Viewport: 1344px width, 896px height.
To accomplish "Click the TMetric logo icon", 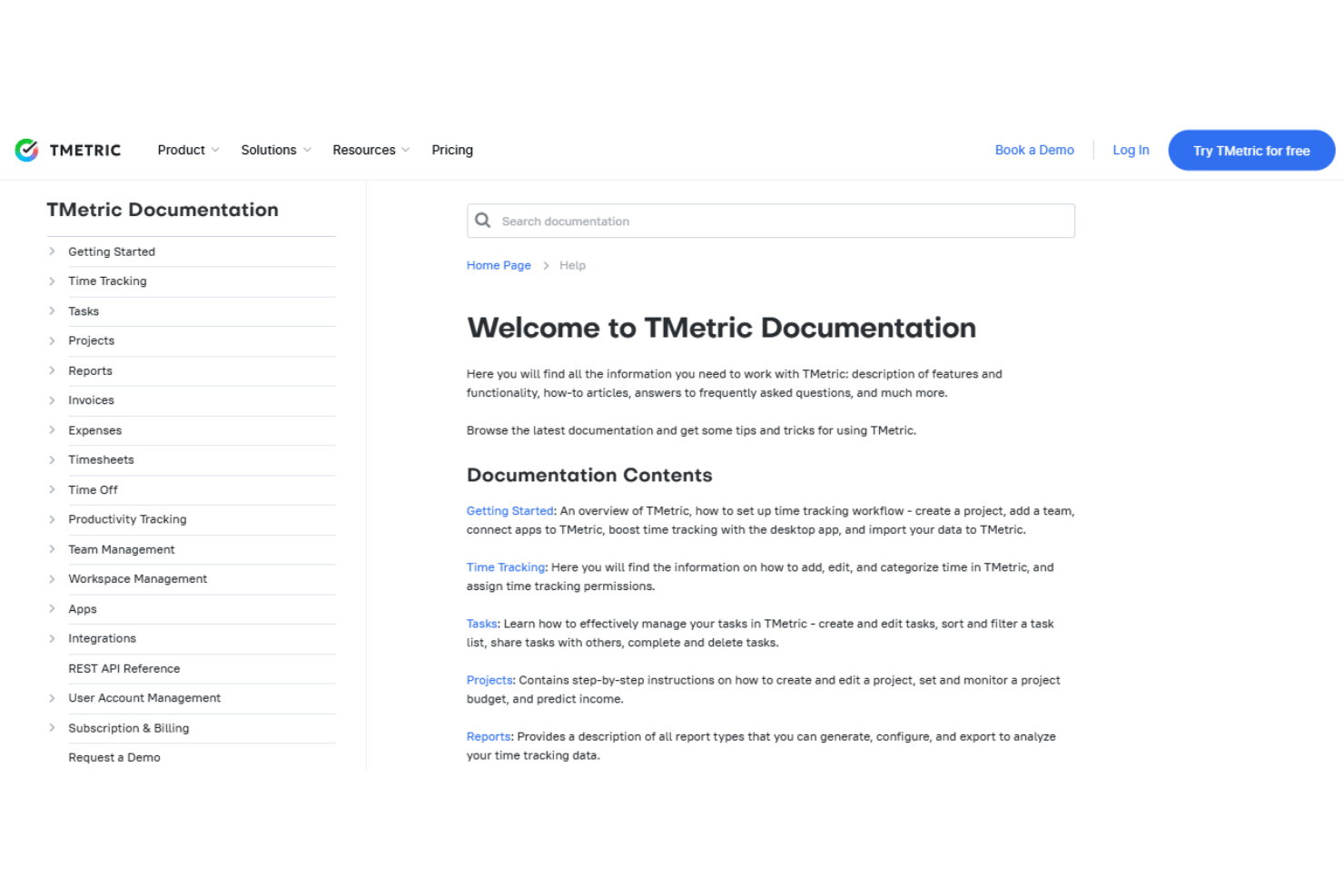I will pyautogui.click(x=26, y=150).
